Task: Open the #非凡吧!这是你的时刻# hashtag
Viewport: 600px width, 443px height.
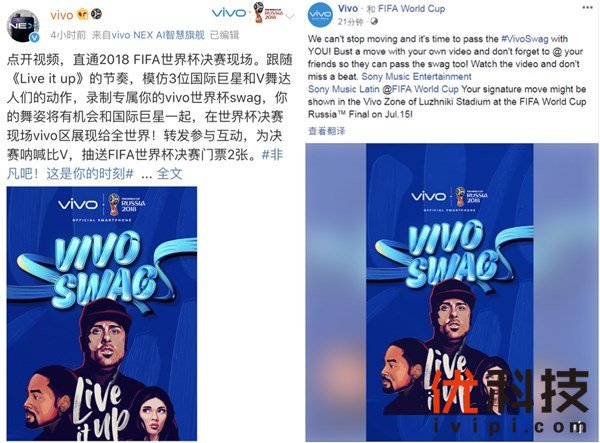Action: [x=145, y=164]
